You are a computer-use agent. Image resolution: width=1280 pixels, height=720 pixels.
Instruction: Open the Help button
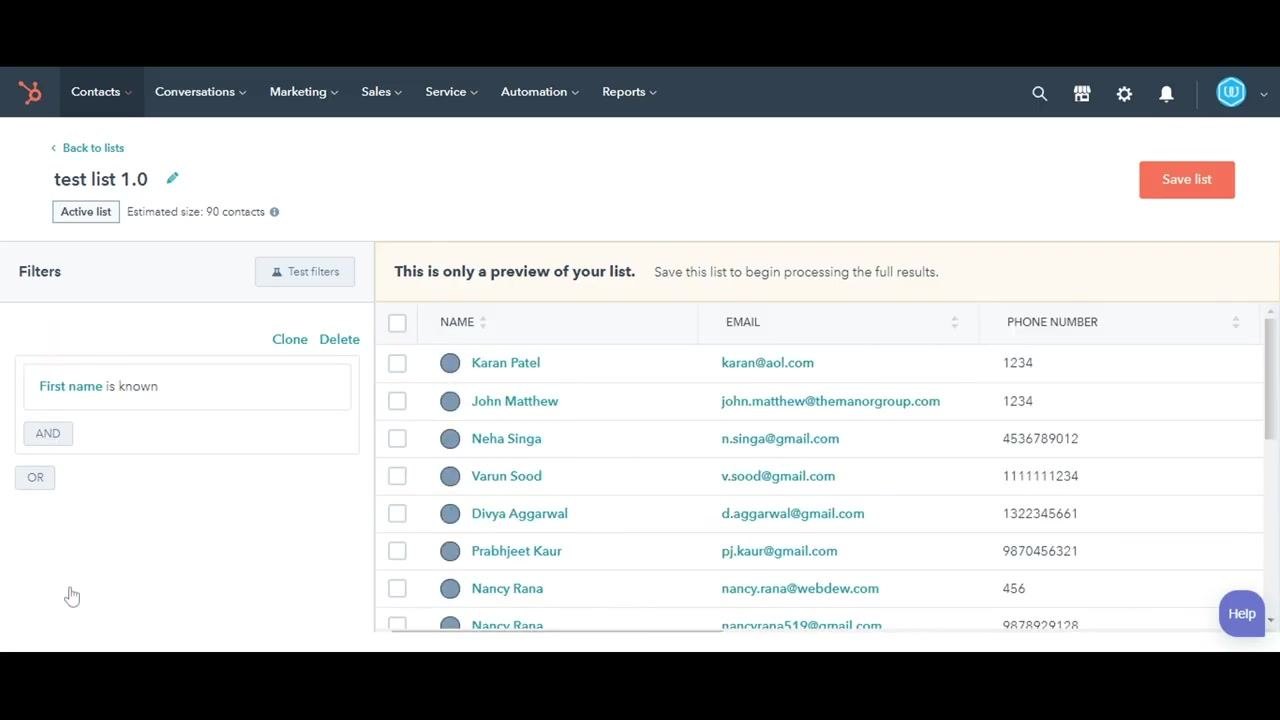[x=1242, y=614]
